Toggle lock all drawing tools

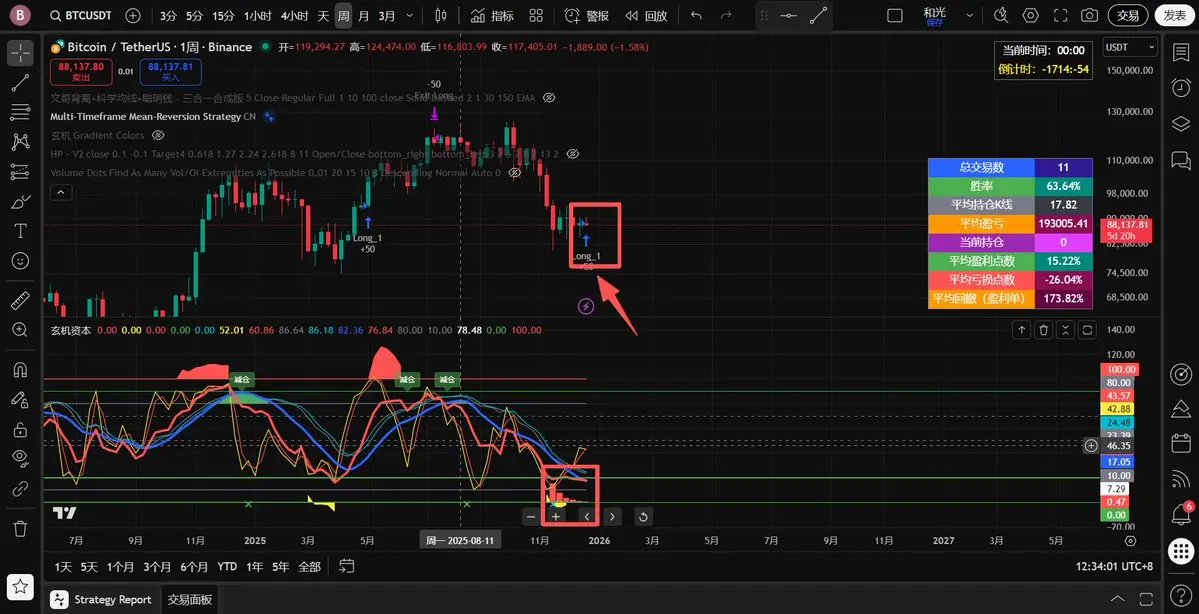click(21, 429)
